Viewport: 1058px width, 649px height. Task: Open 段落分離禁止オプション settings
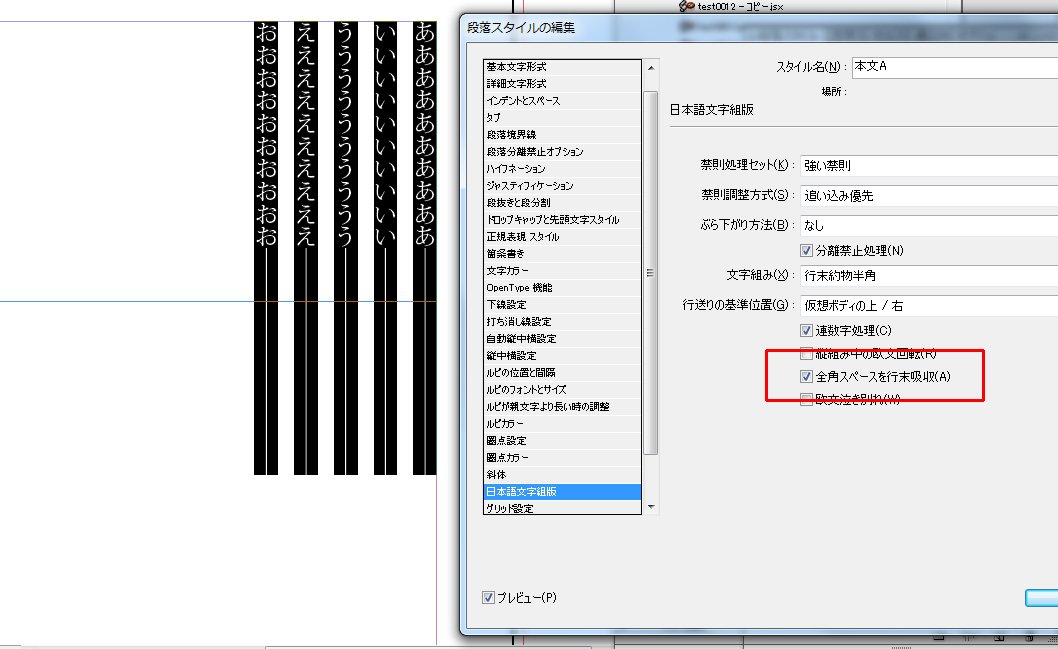(x=562, y=152)
